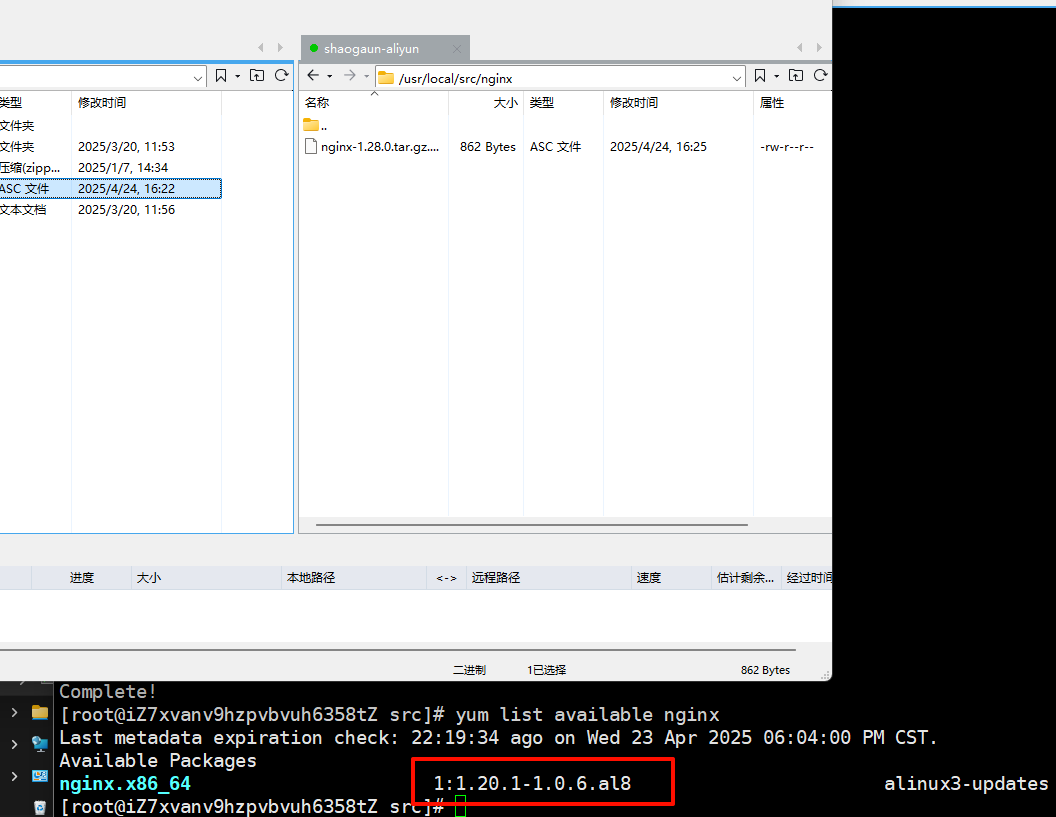
Task: Go to parent folder in remote pane
Action: click(x=796, y=75)
